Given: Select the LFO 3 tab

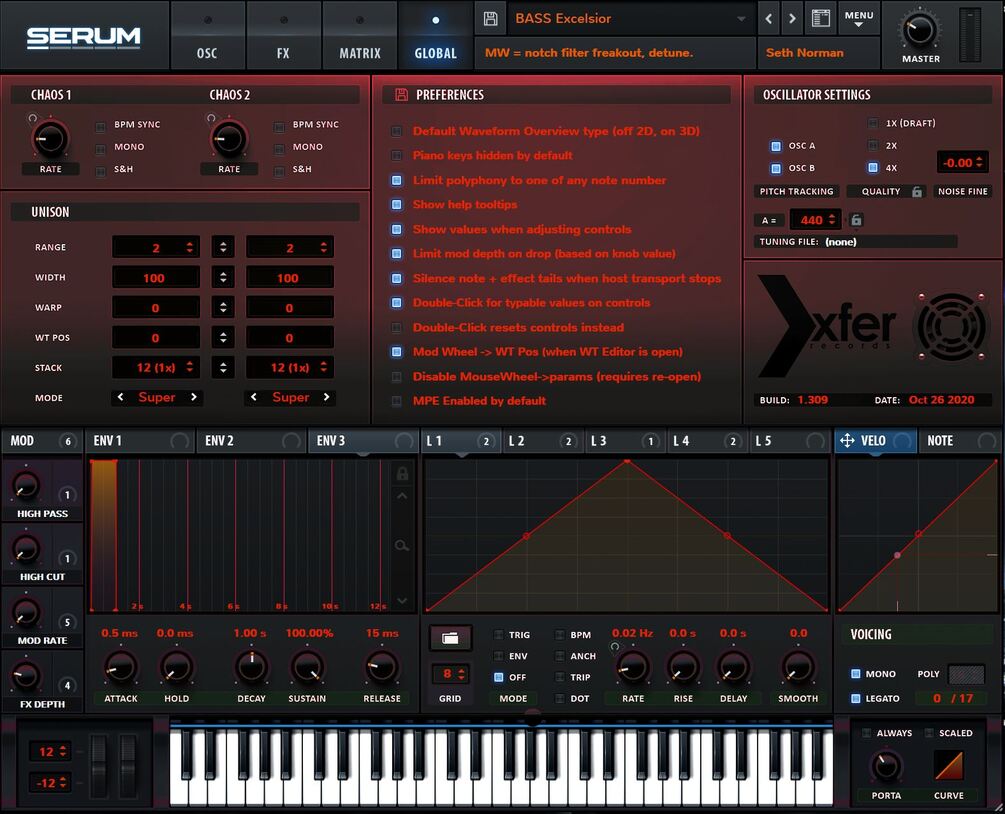Looking at the screenshot, I should point(626,440).
